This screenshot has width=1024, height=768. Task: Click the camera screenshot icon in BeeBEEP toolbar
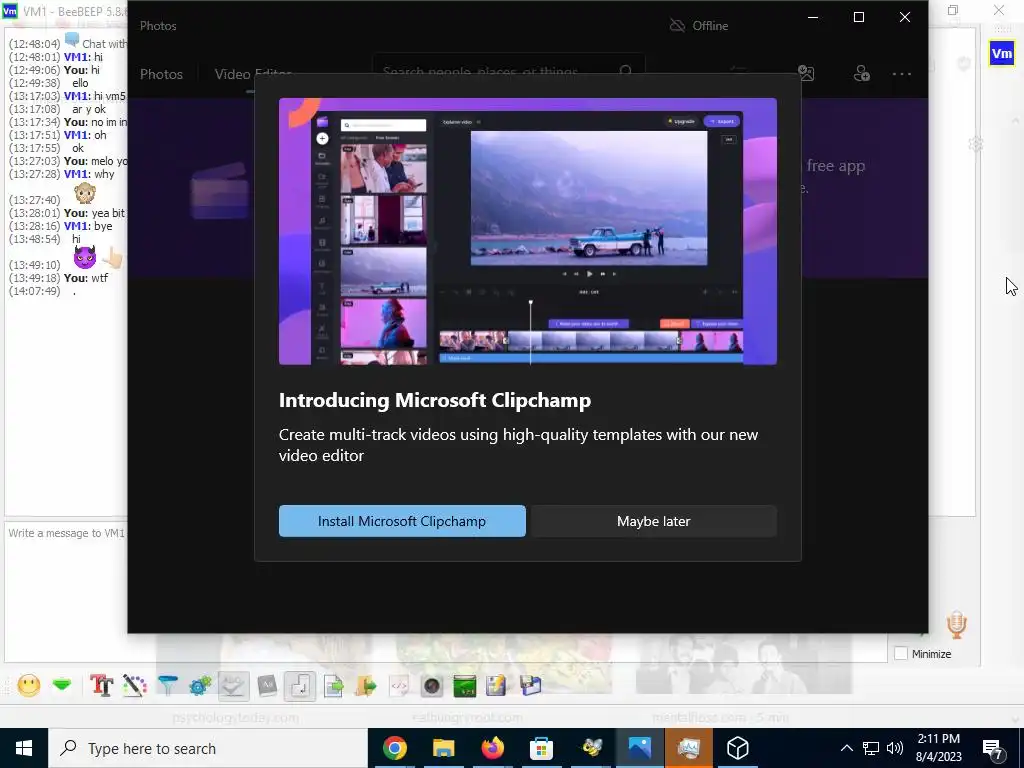(431, 686)
